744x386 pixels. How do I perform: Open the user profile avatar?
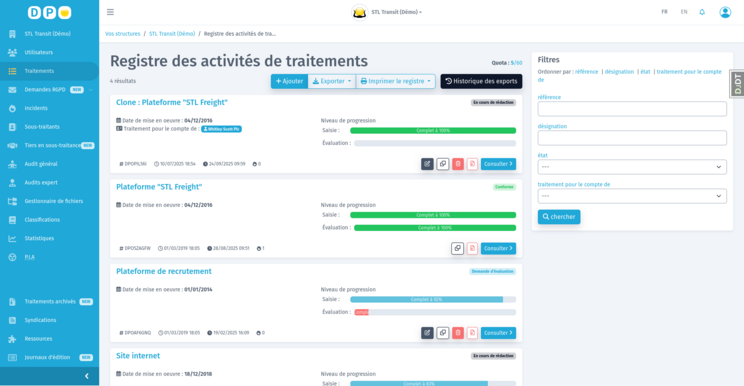click(725, 12)
